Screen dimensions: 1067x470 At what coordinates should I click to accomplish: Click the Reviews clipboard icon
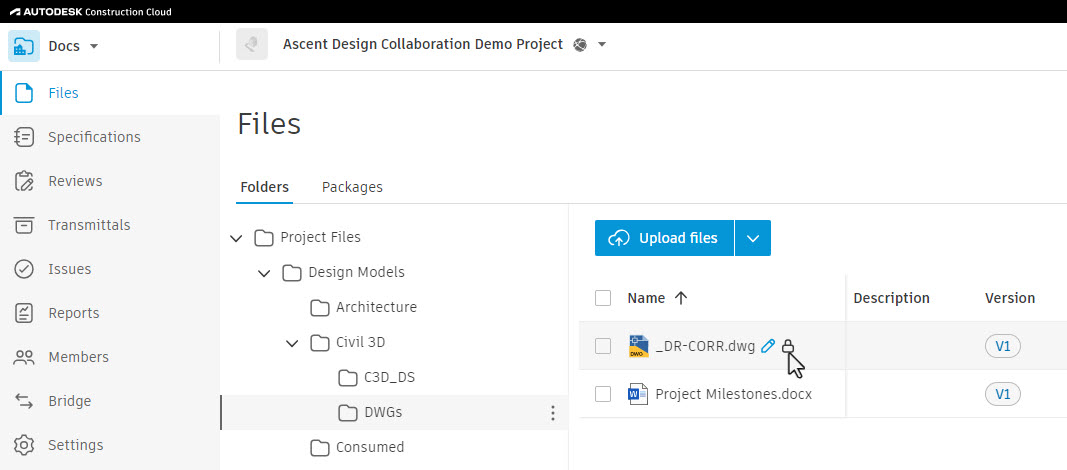click(x=24, y=181)
